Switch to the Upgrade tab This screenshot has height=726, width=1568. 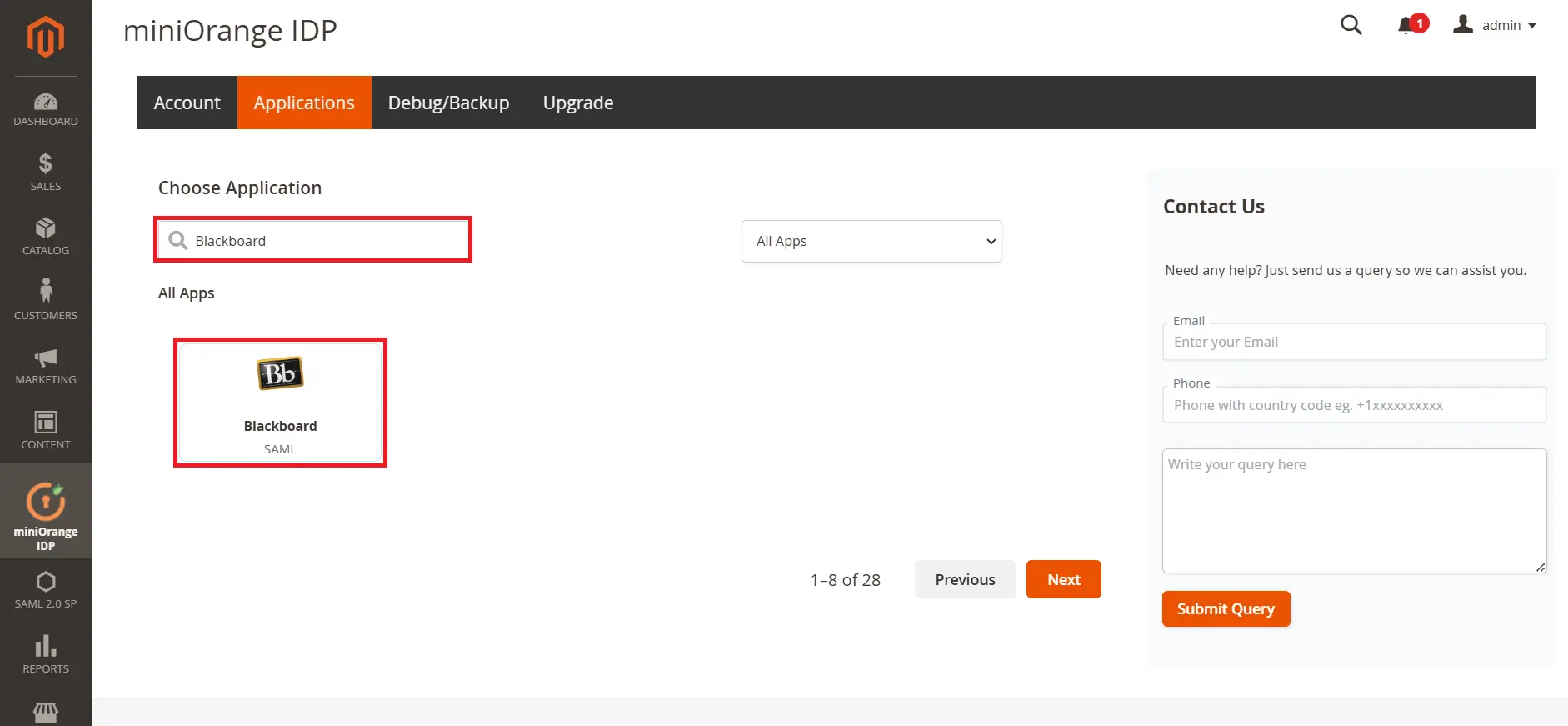[x=578, y=103]
